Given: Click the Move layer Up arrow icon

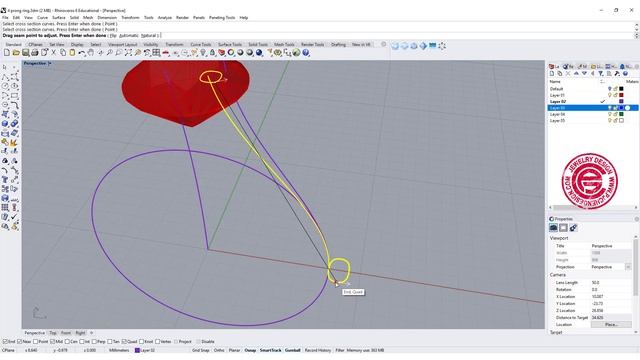Looking at the screenshot, I should (x=576, y=73).
